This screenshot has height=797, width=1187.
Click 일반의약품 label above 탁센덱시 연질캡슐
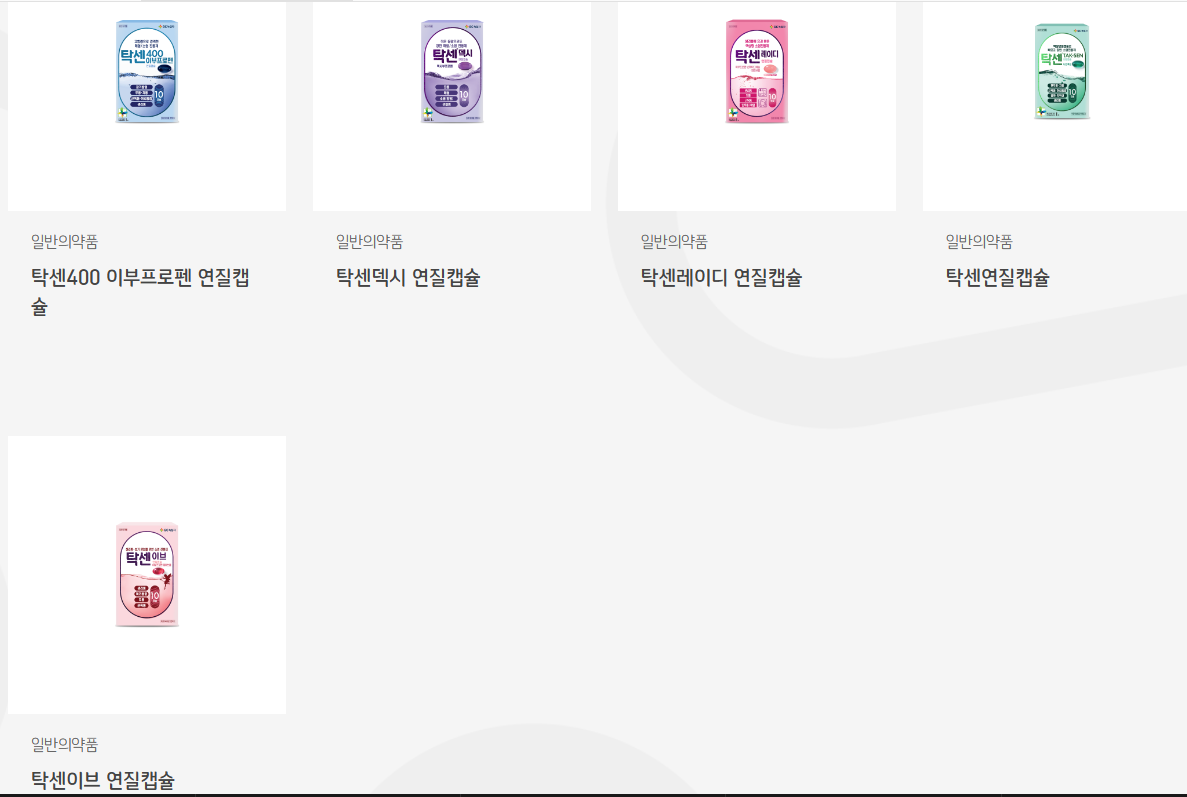[x=369, y=241]
